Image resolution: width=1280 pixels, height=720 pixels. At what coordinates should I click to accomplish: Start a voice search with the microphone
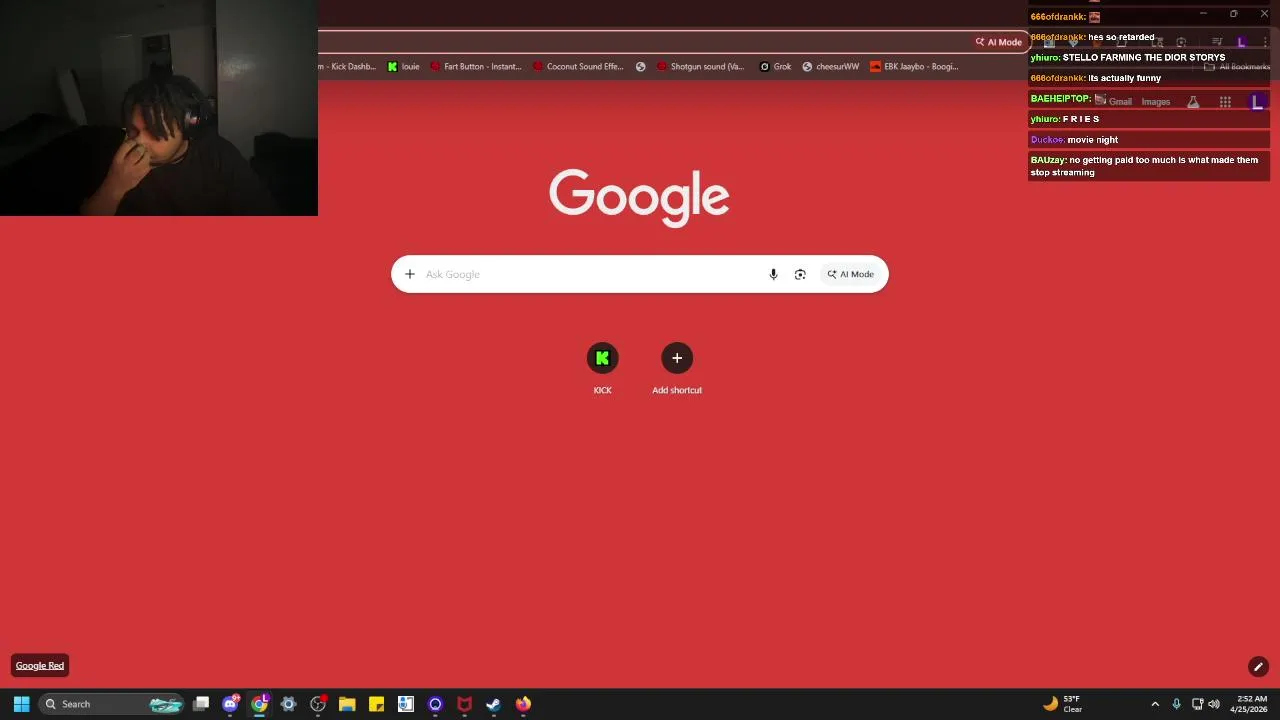tap(773, 274)
